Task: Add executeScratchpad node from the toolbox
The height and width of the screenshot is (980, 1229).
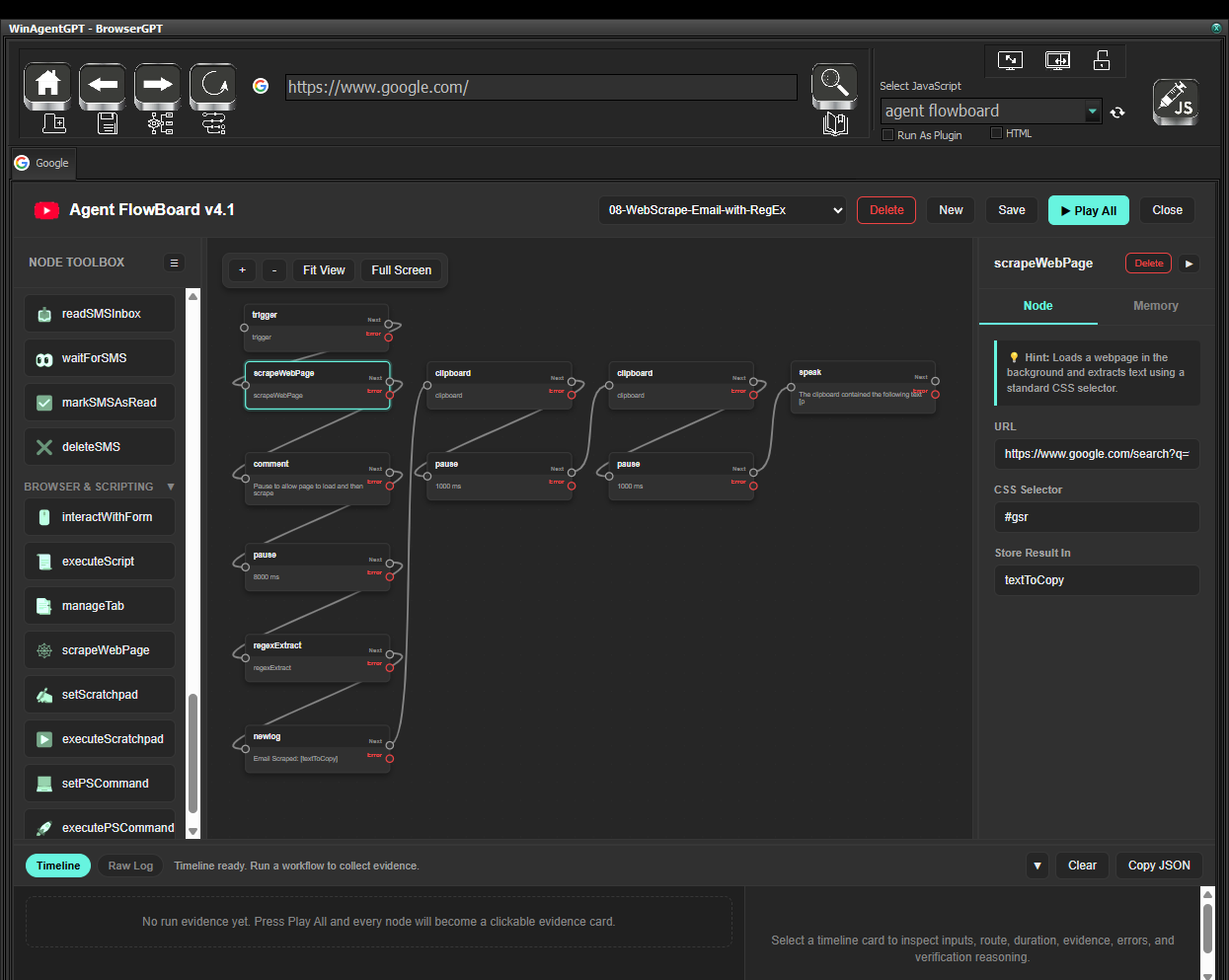Action: pos(100,739)
